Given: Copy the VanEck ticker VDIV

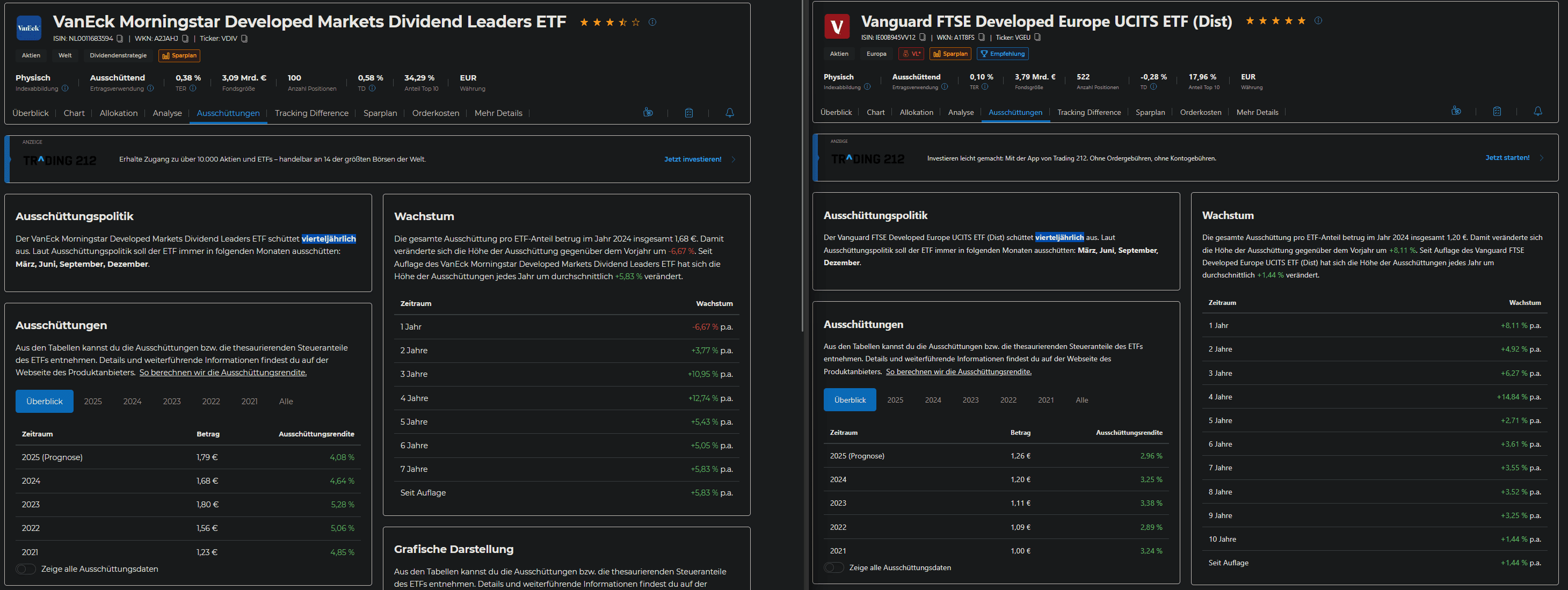Looking at the screenshot, I should click(x=244, y=39).
